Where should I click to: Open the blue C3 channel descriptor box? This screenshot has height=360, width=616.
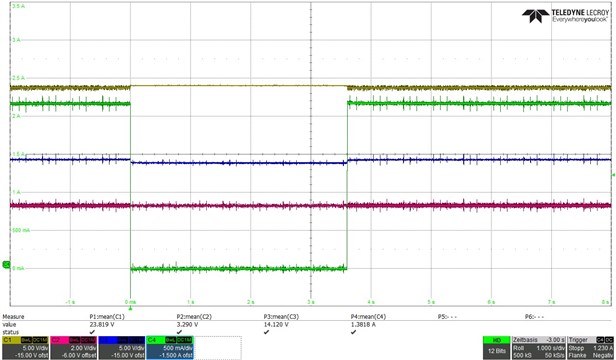[121, 347]
